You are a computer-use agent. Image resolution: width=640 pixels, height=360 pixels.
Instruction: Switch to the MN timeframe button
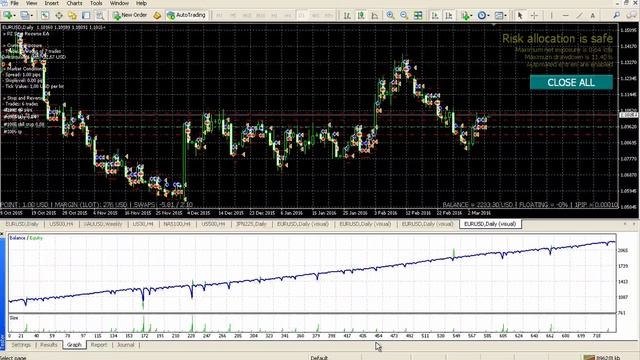pyautogui.click(x=329, y=15)
